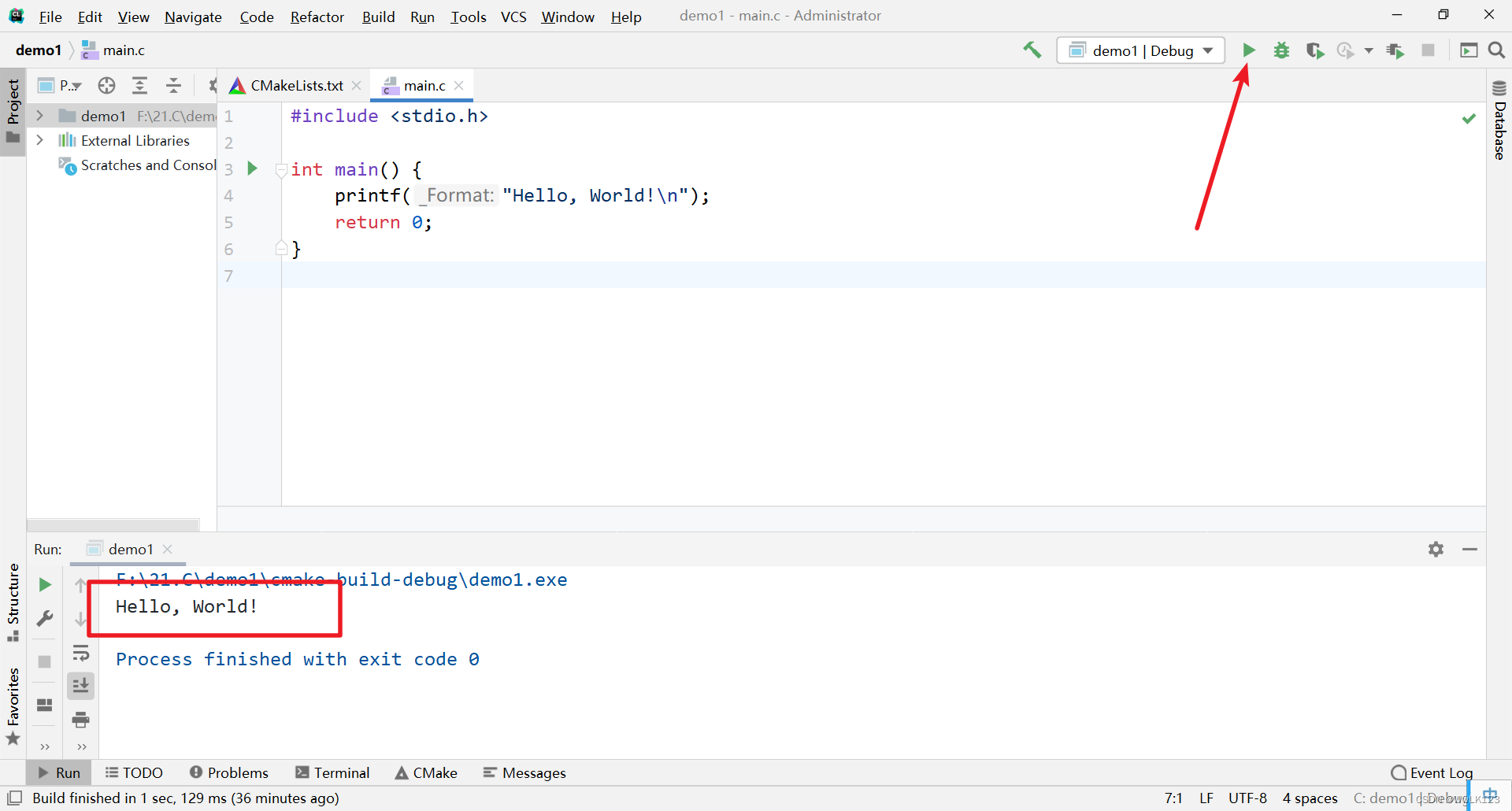Click main.c in the breadcrumb
The width and height of the screenshot is (1512, 811).
(x=114, y=50)
